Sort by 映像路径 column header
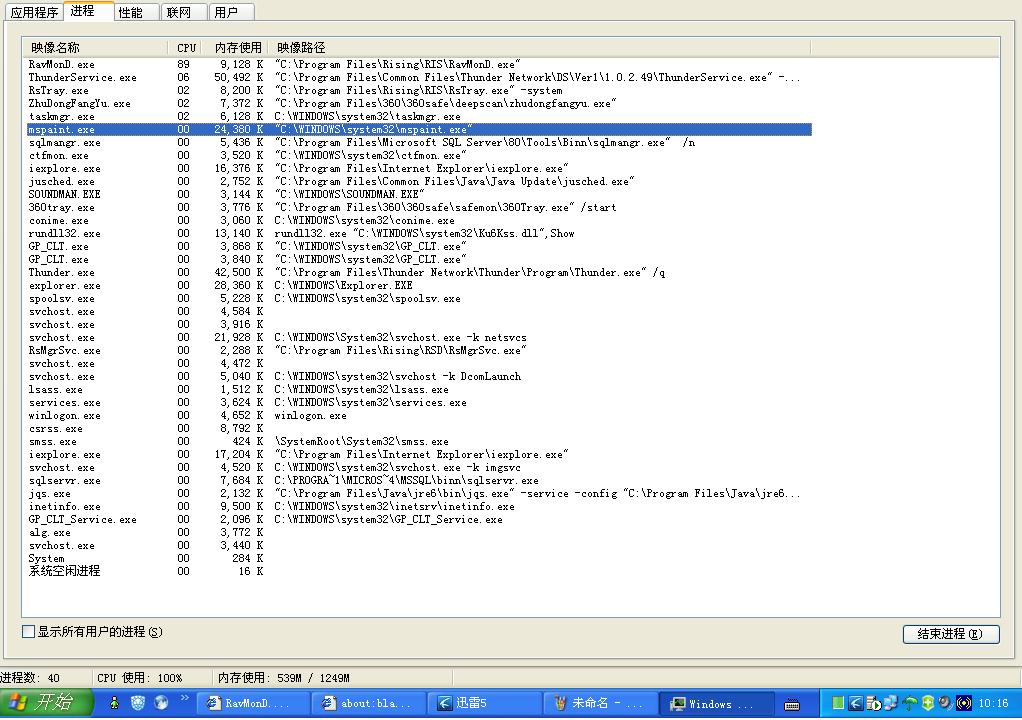Viewport: 1022px width, 720px height. click(x=541, y=48)
